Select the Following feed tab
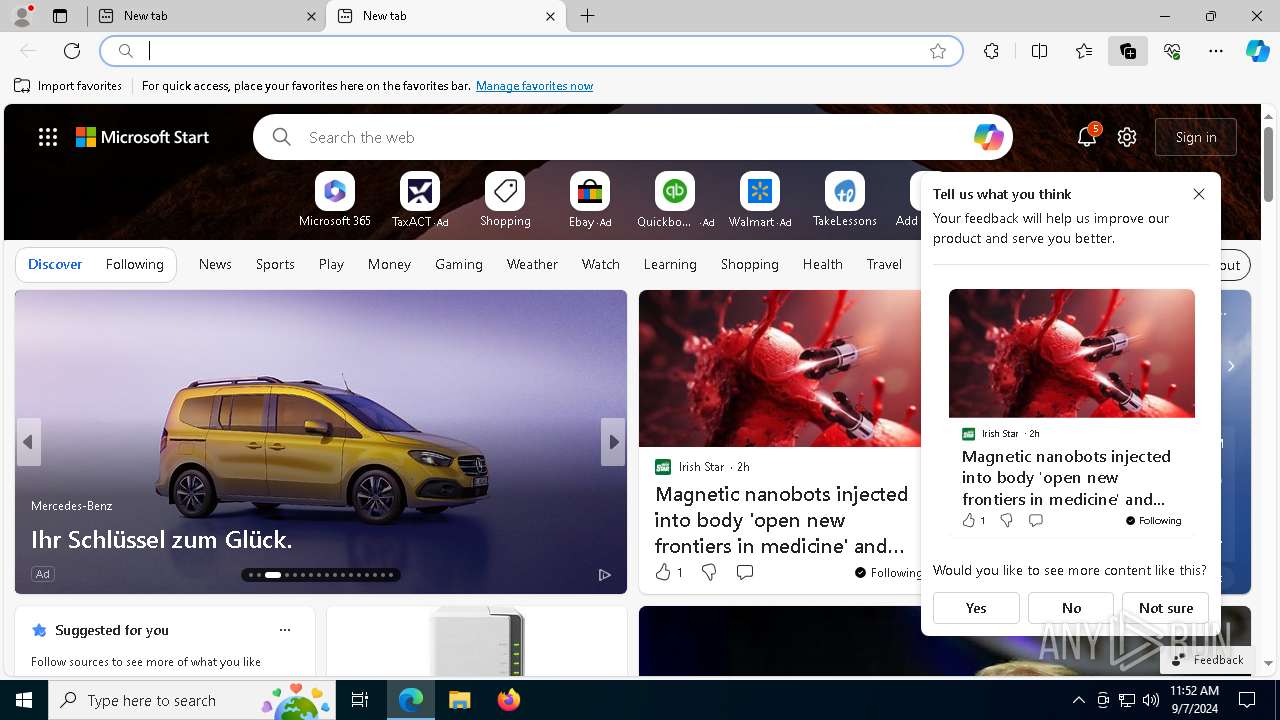Screen dimensions: 1280x720 [x=134, y=264]
